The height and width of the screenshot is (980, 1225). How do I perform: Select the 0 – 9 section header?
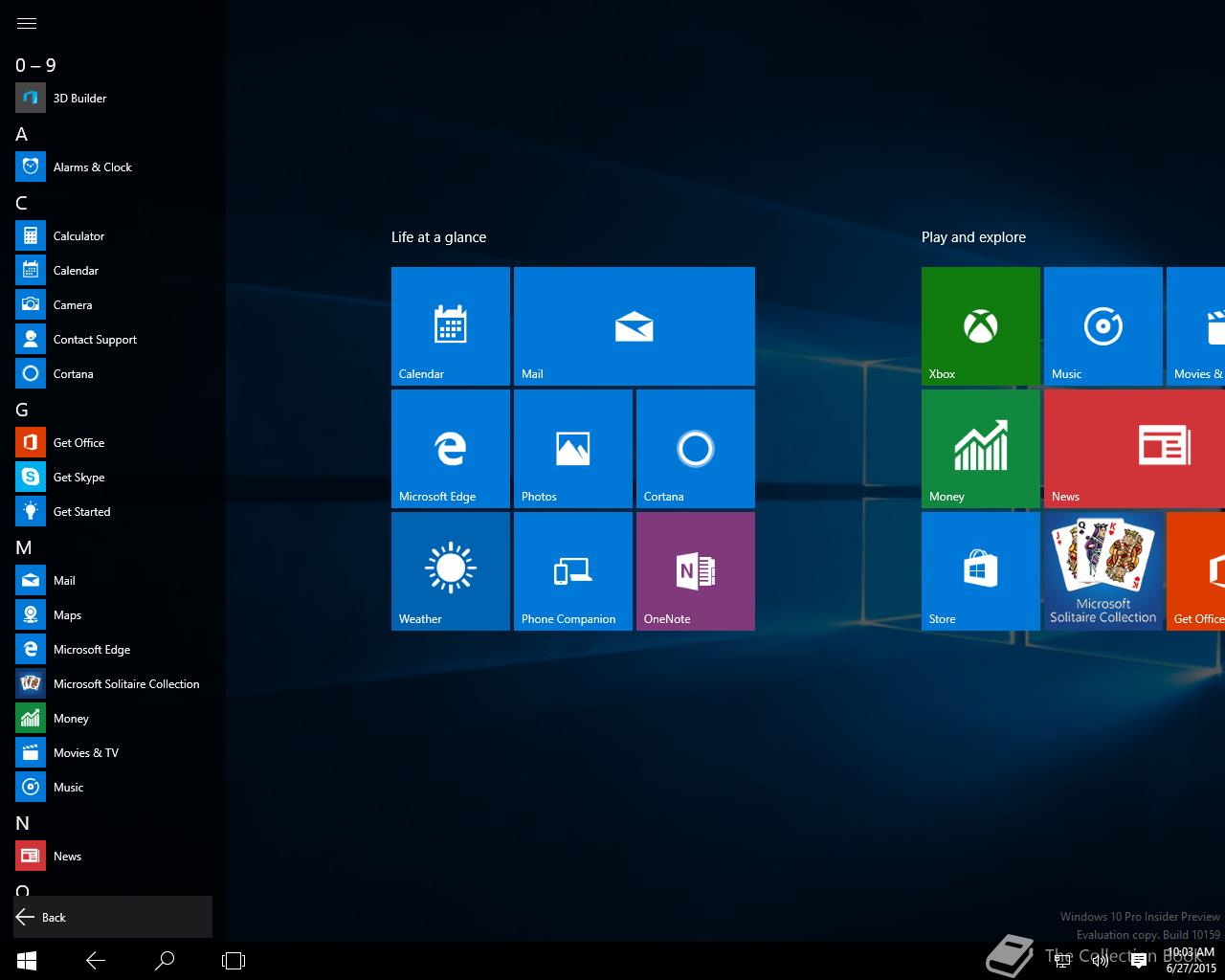(35, 65)
